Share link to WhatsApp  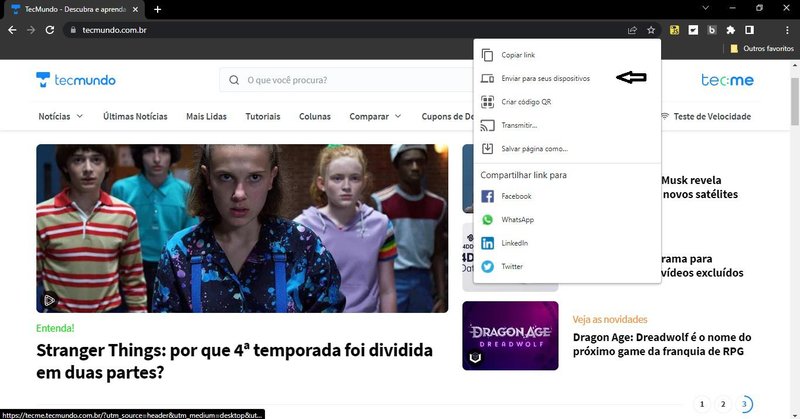point(567,219)
